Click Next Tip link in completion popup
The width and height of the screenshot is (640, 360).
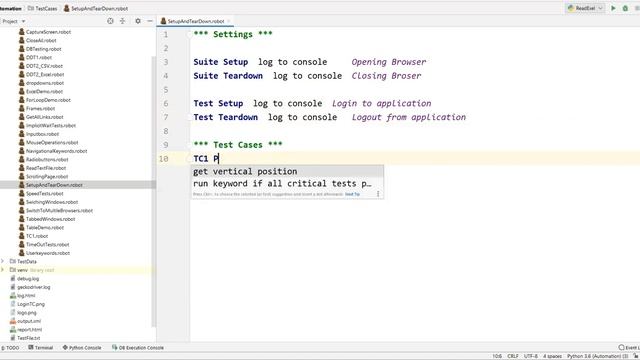coord(352,194)
